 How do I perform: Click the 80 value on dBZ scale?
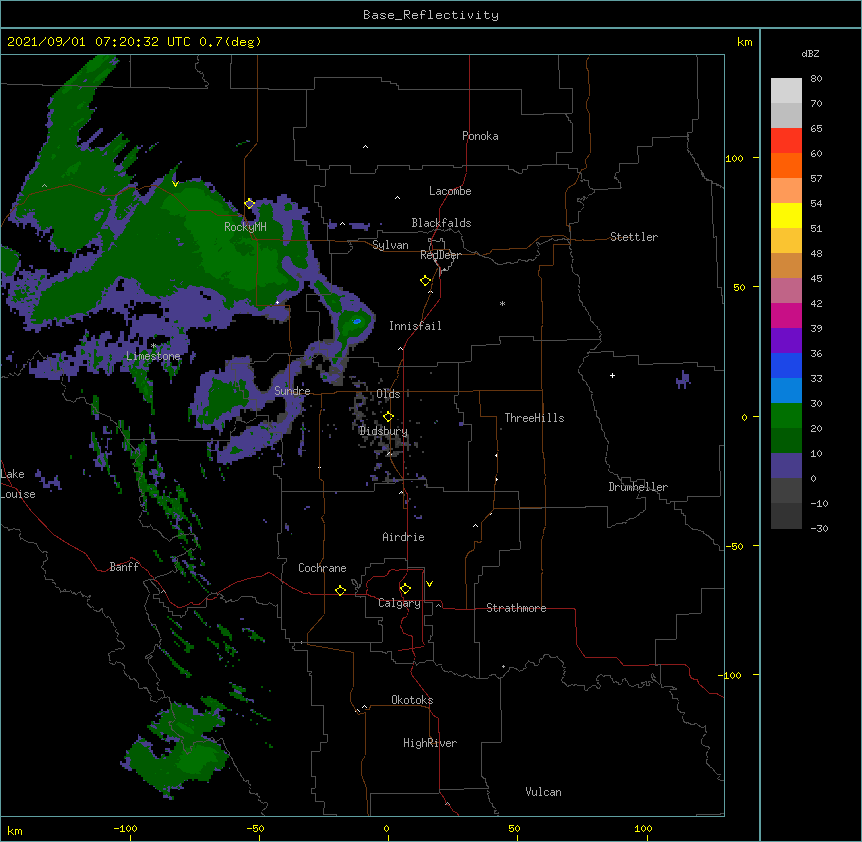point(816,79)
